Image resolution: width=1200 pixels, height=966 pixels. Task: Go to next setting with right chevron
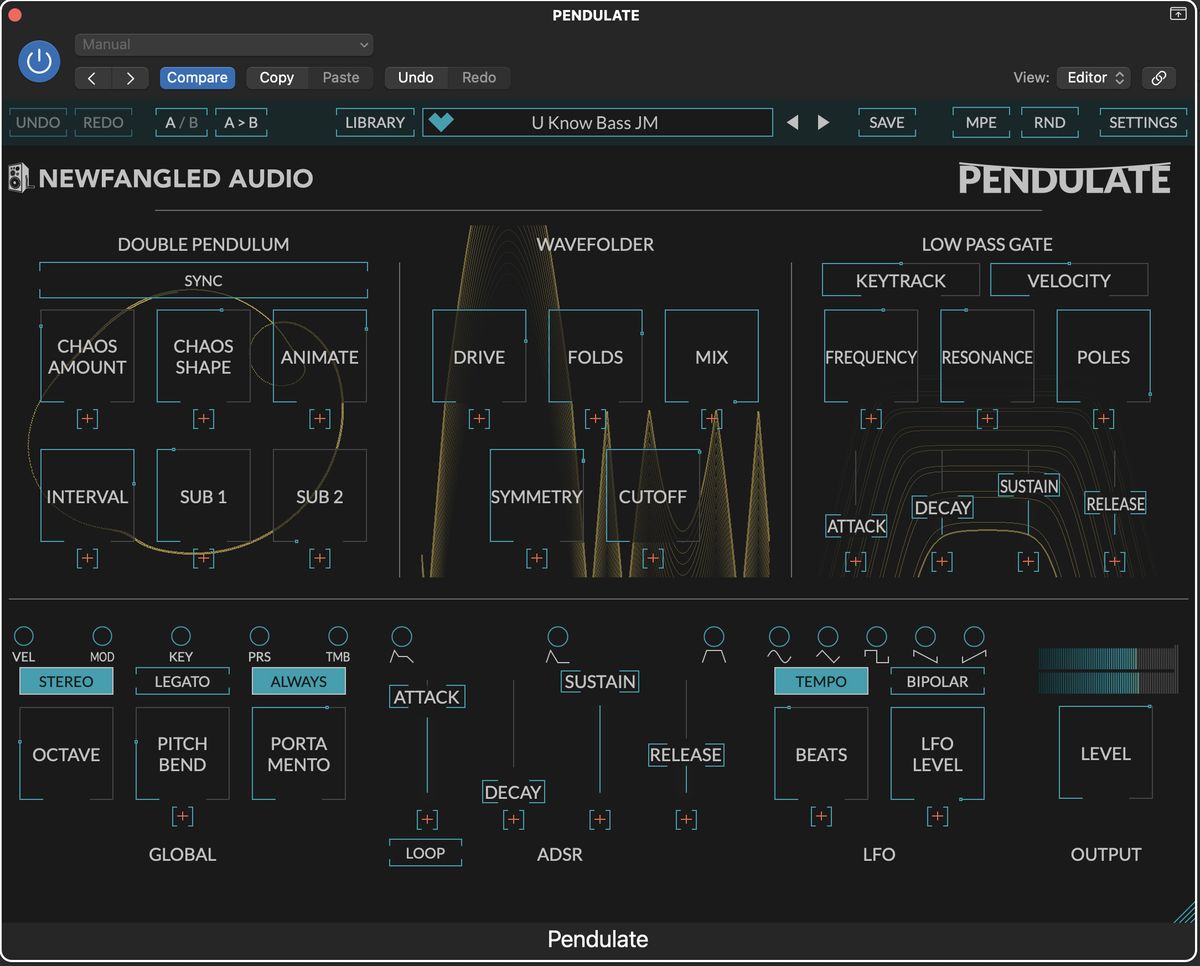coord(130,78)
